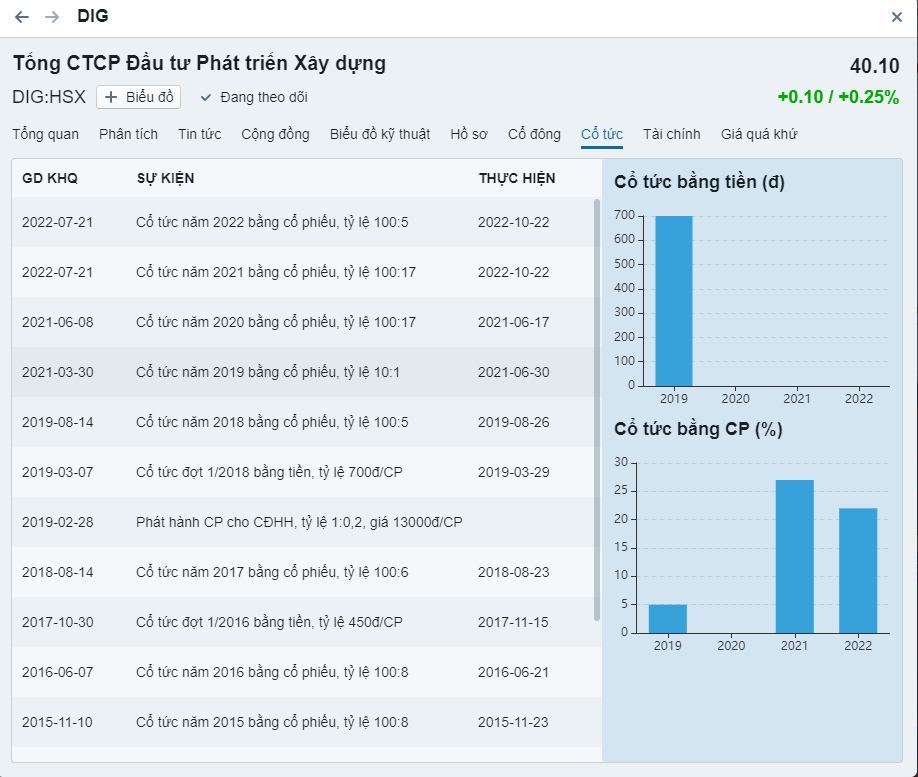Click the forward arrow icon
918x777 pixels.
[52, 17]
